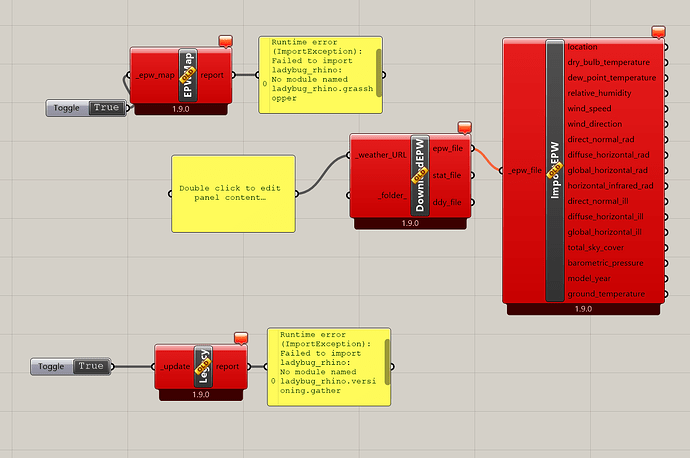This screenshot has height=458, width=690.
Task: Click the _update input on Legacy component
Action: pyautogui.click(x=173, y=366)
